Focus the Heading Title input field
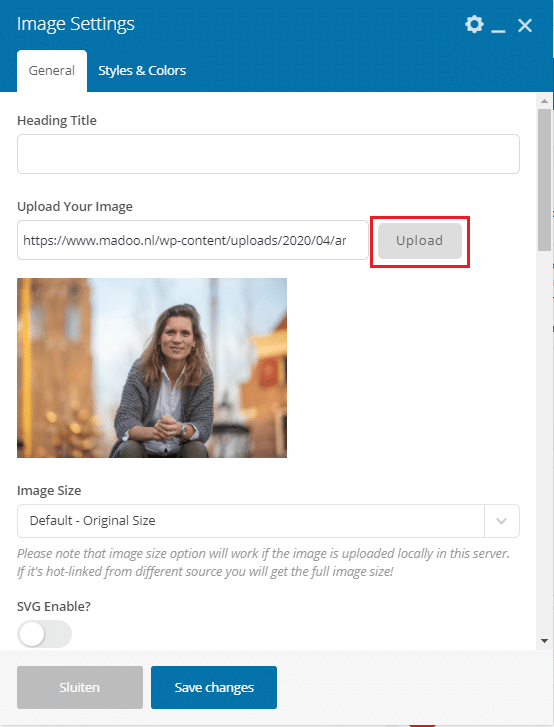 [268, 154]
